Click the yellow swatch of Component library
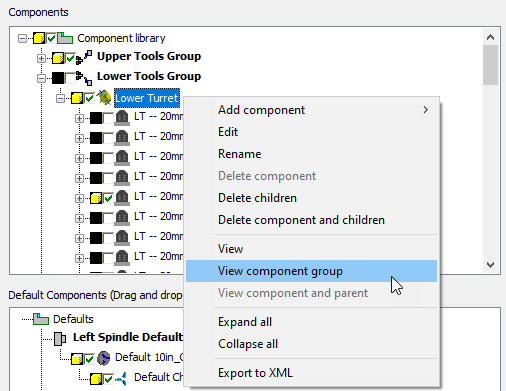Image resolution: width=506 pixels, height=391 pixels. (x=39, y=38)
